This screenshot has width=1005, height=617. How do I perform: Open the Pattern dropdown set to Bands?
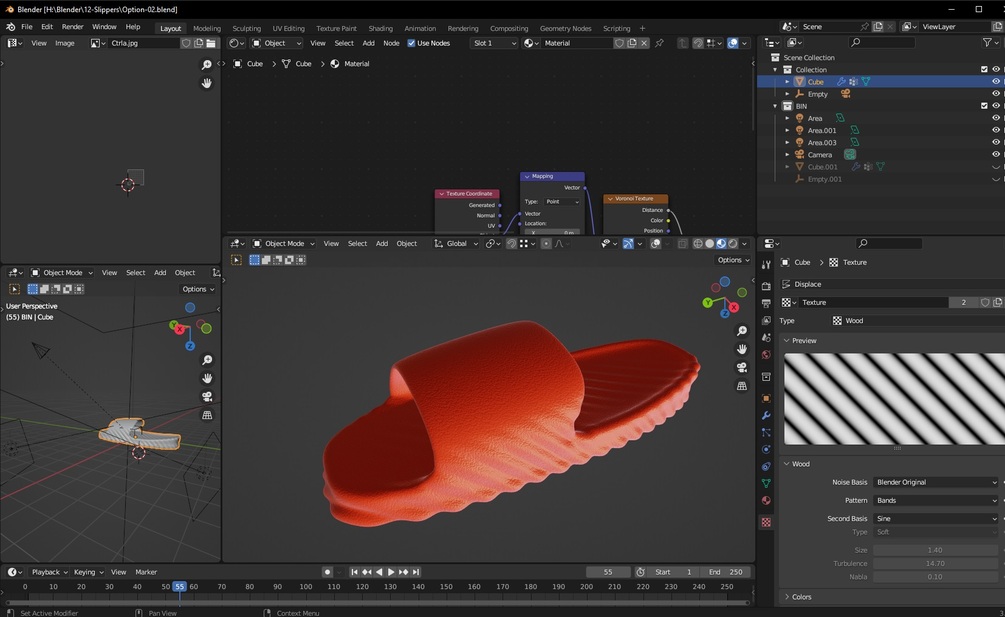[x=935, y=500]
